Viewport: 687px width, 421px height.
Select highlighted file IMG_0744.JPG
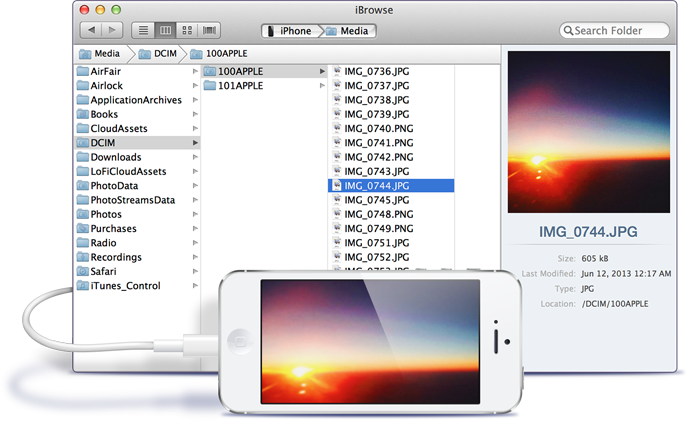[391, 186]
